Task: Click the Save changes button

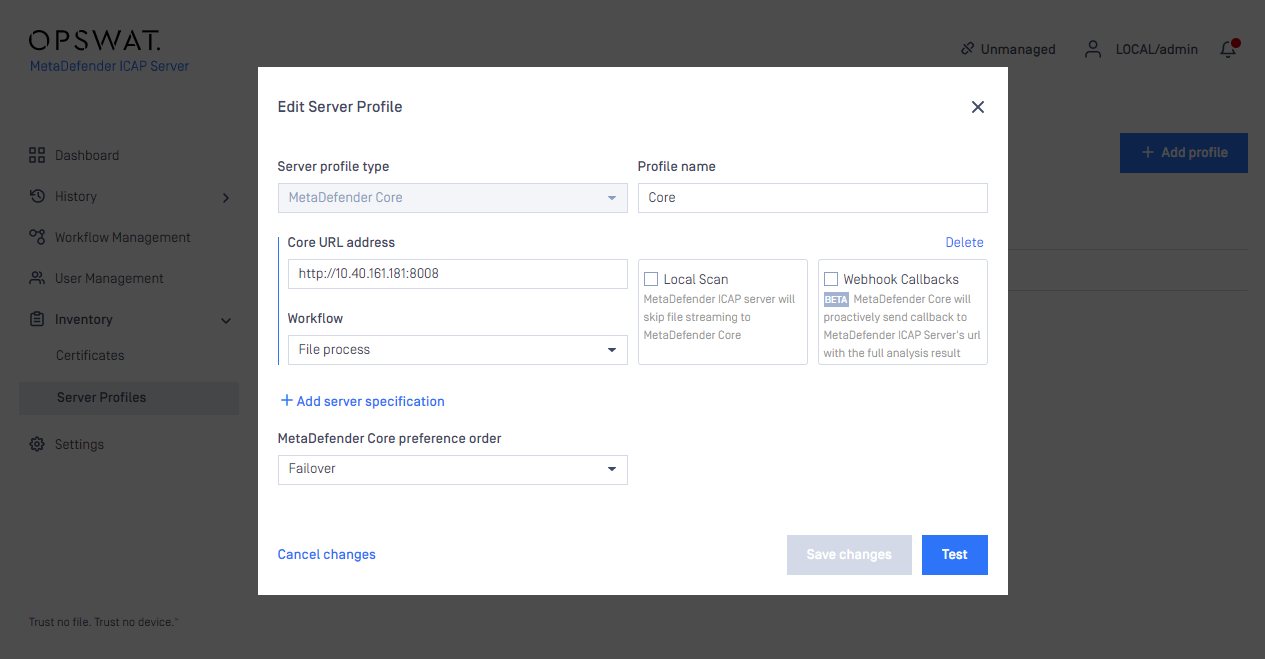Action: [849, 555]
